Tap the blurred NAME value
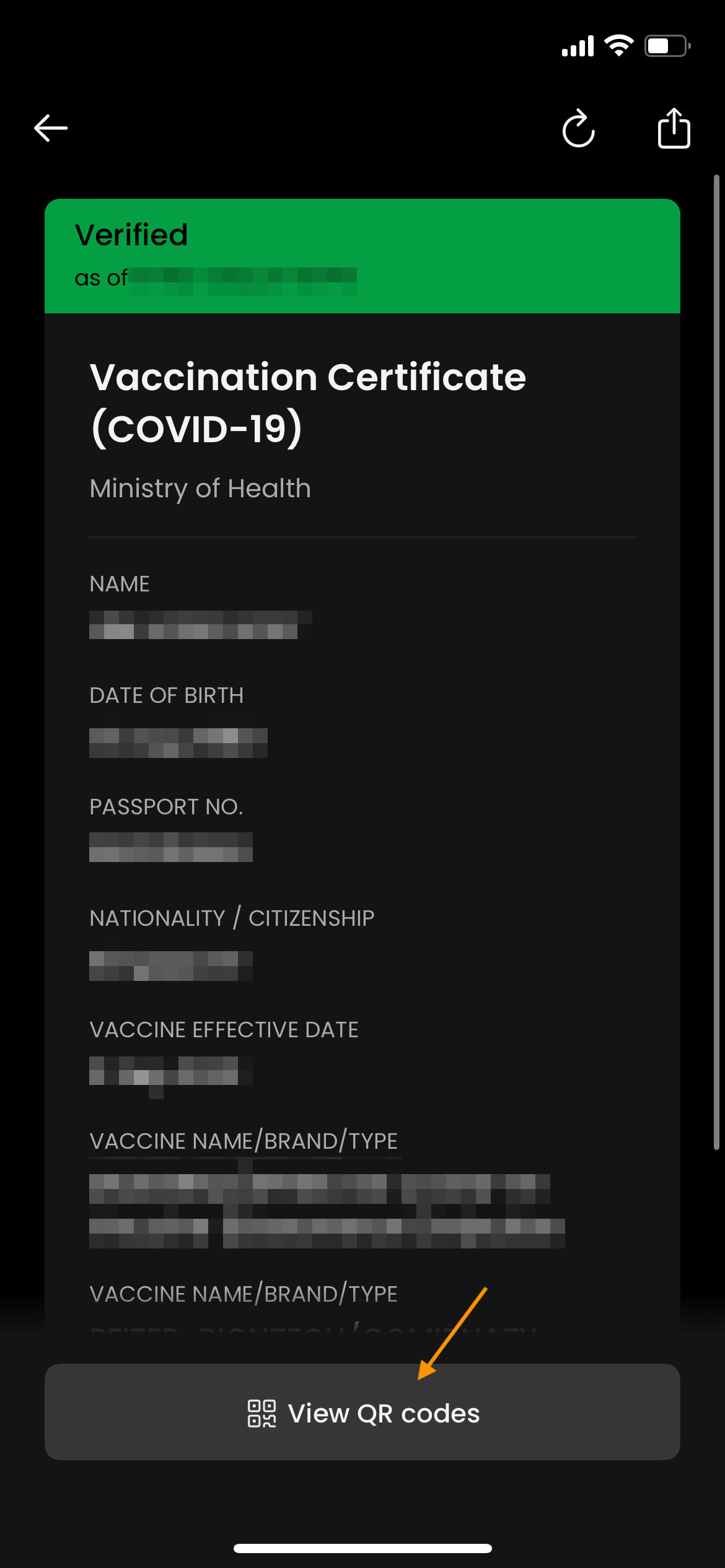This screenshot has height=1568, width=725. click(200, 625)
